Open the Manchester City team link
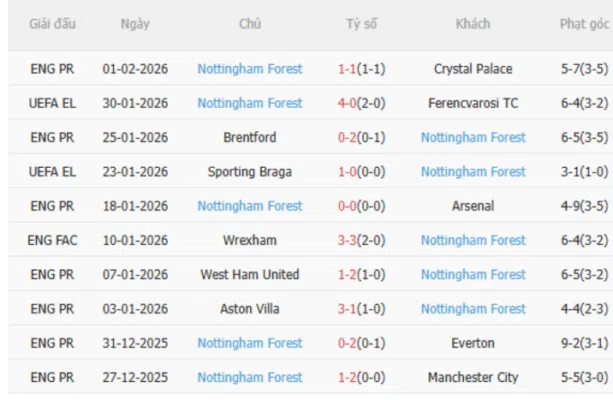This screenshot has width=613, height=400. click(473, 377)
